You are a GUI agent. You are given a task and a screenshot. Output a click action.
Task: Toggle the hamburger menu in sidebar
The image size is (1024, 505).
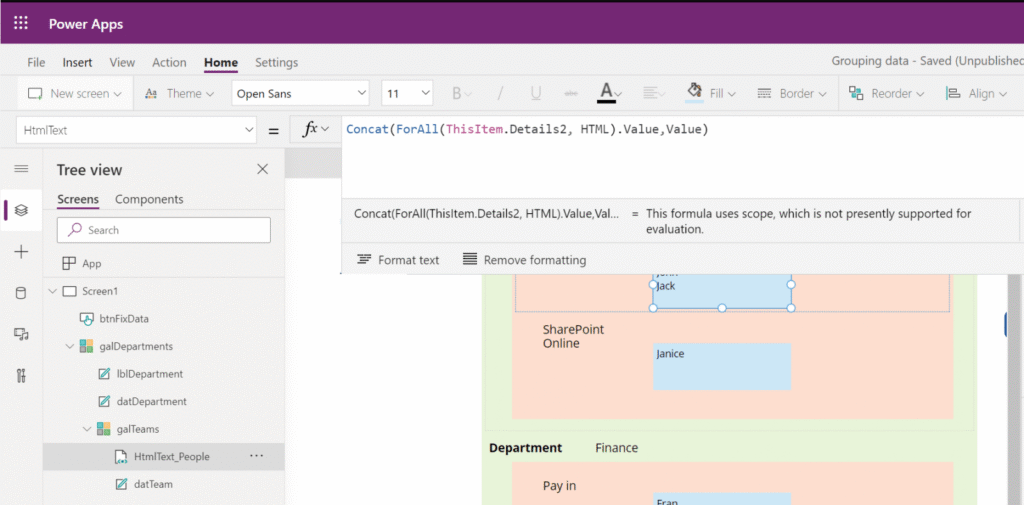[x=22, y=169]
